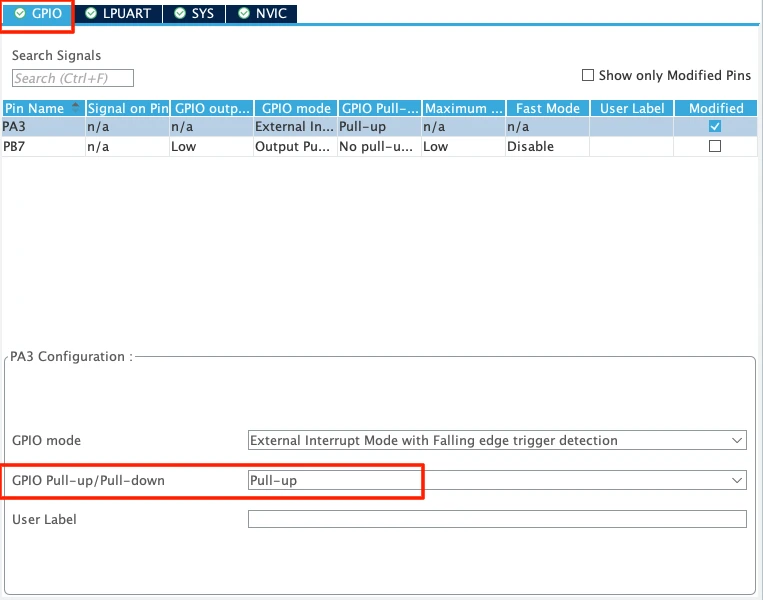This screenshot has height=600, width=763.
Task: Sort by GPIO mode column header
Action: tap(296, 108)
